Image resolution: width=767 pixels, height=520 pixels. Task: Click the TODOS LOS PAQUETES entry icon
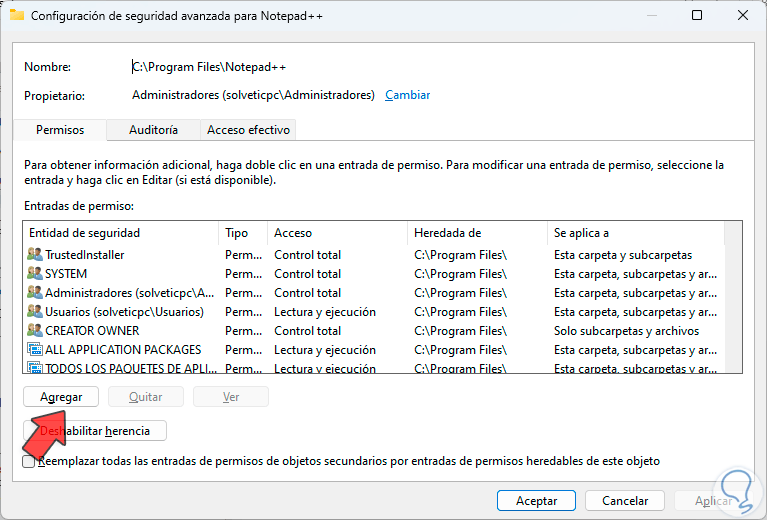click(x=35, y=368)
